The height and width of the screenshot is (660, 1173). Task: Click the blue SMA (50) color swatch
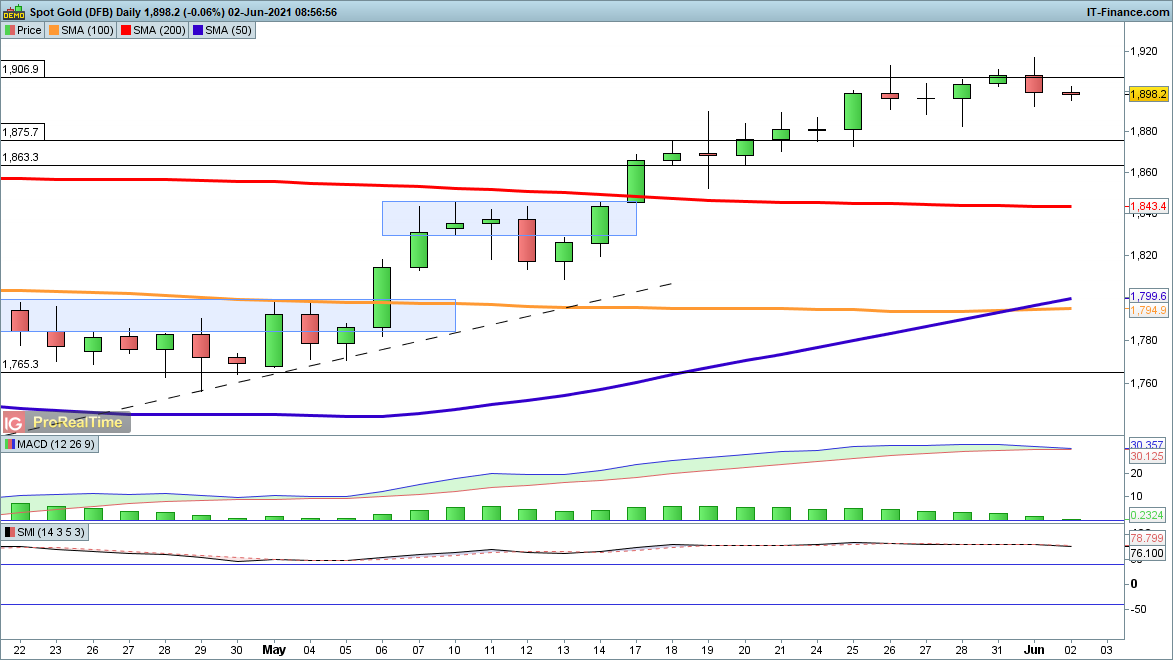click(x=199, y=30)
